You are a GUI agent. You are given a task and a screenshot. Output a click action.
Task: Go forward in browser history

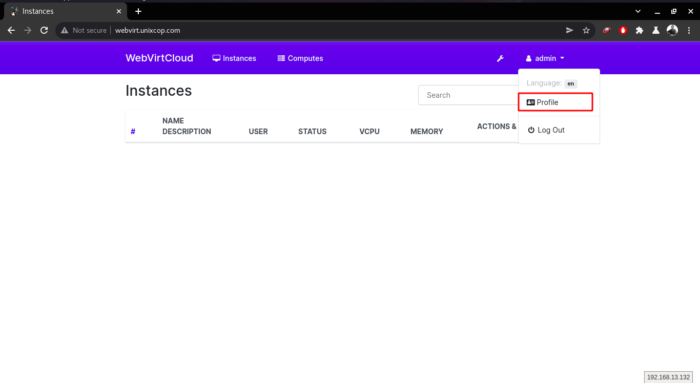[x=28, y=30]
